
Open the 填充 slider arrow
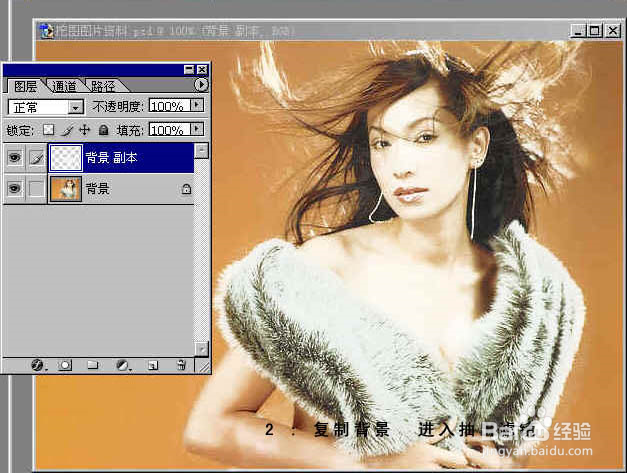point(197,129)
